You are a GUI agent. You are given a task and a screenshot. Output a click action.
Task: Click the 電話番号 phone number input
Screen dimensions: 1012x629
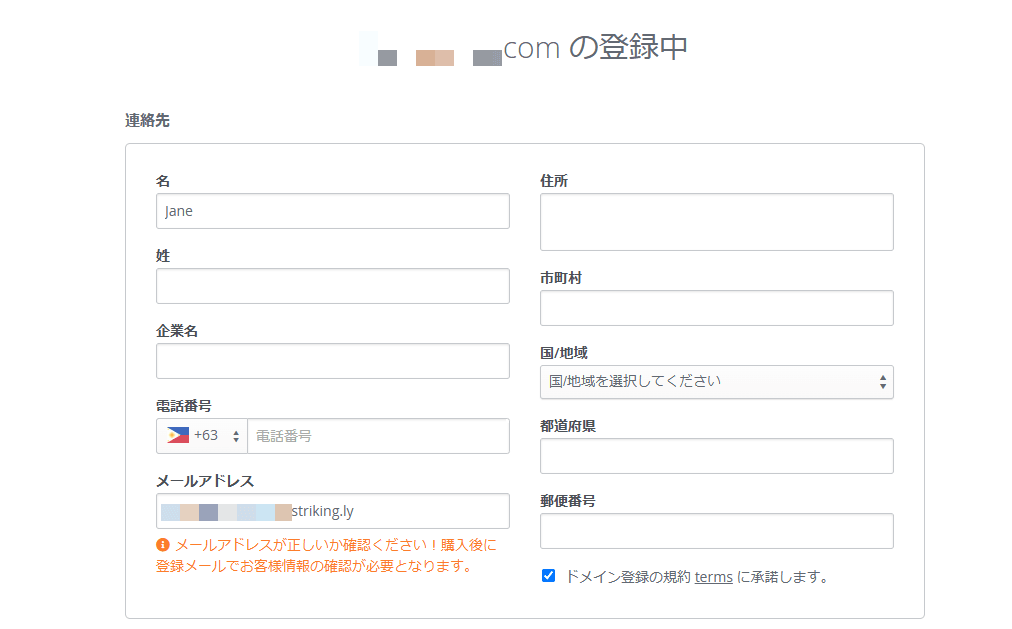click(378, 436)
